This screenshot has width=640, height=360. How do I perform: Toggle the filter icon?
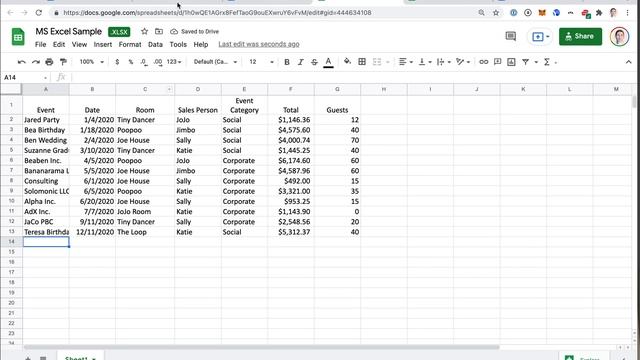pos(526,62)
